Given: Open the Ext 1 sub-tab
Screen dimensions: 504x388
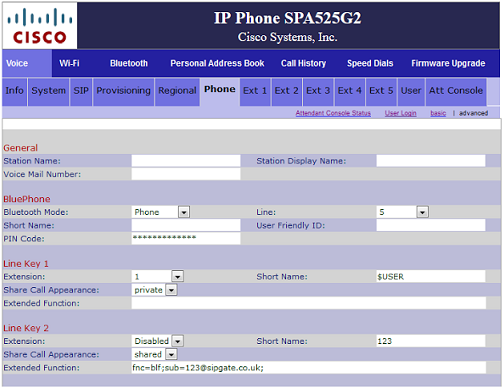Looking at the screenshot, I should (255, 92).
